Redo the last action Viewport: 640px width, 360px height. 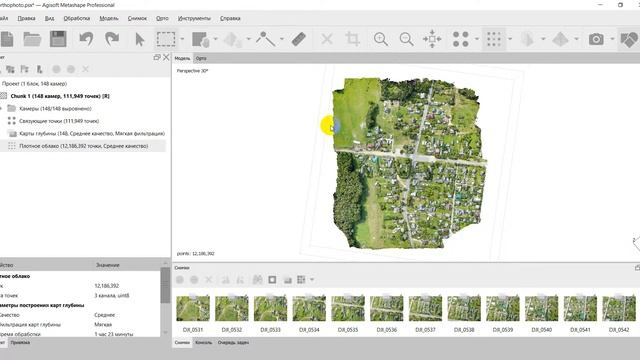click(x=112, y=39)
